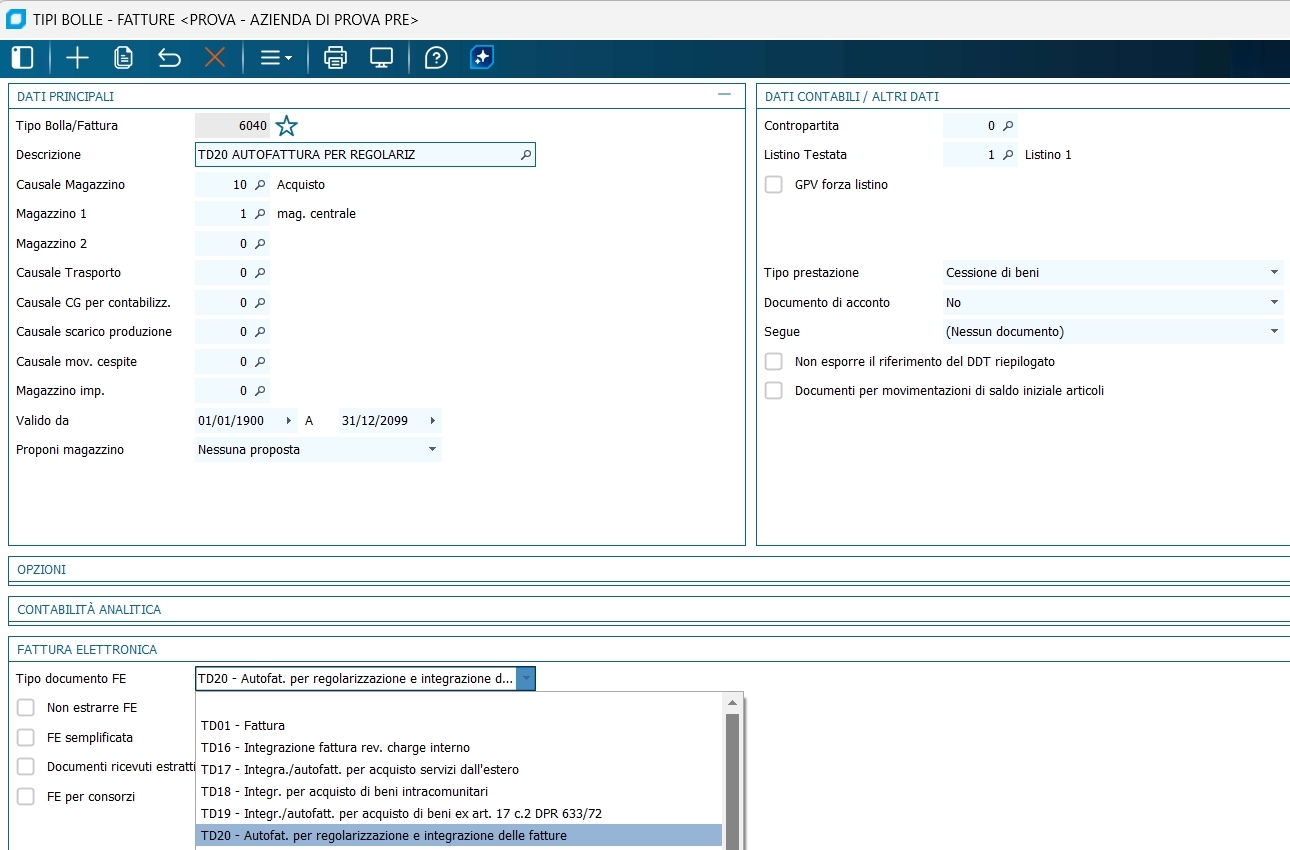Image resolution: width=1290 pixels, height=850 pixels.
Task: Expand the OPZIONI section header
Action: [x=42, y=570]
